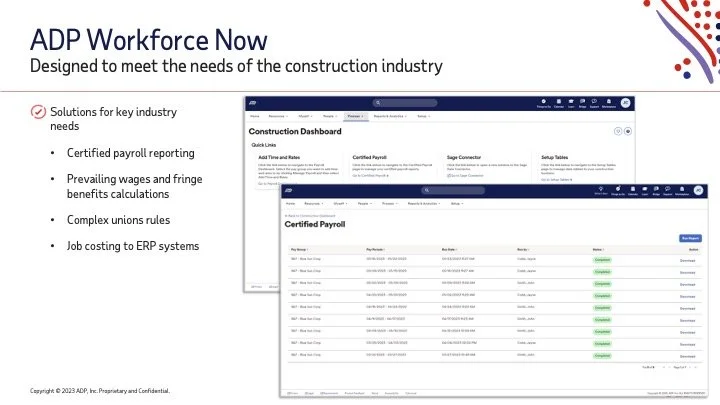Click ADP logo in Construction Dashboard window

pos(253,103)
